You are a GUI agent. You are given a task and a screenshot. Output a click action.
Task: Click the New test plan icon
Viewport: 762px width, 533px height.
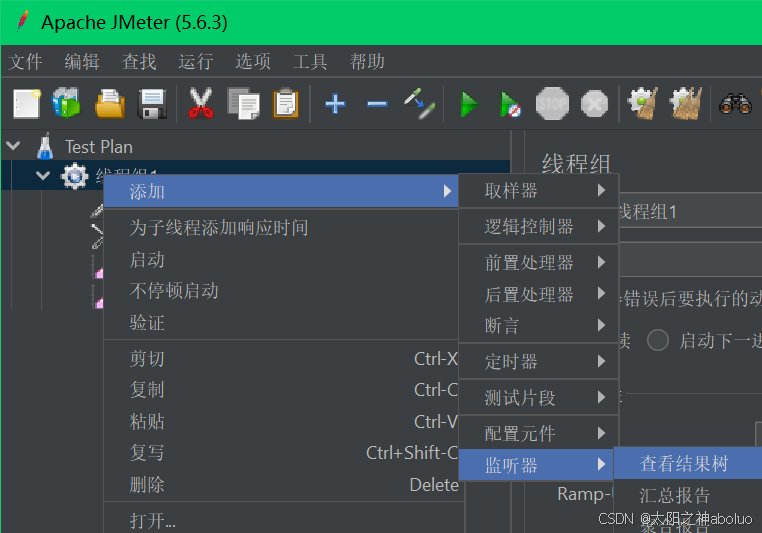pos(26,103)
